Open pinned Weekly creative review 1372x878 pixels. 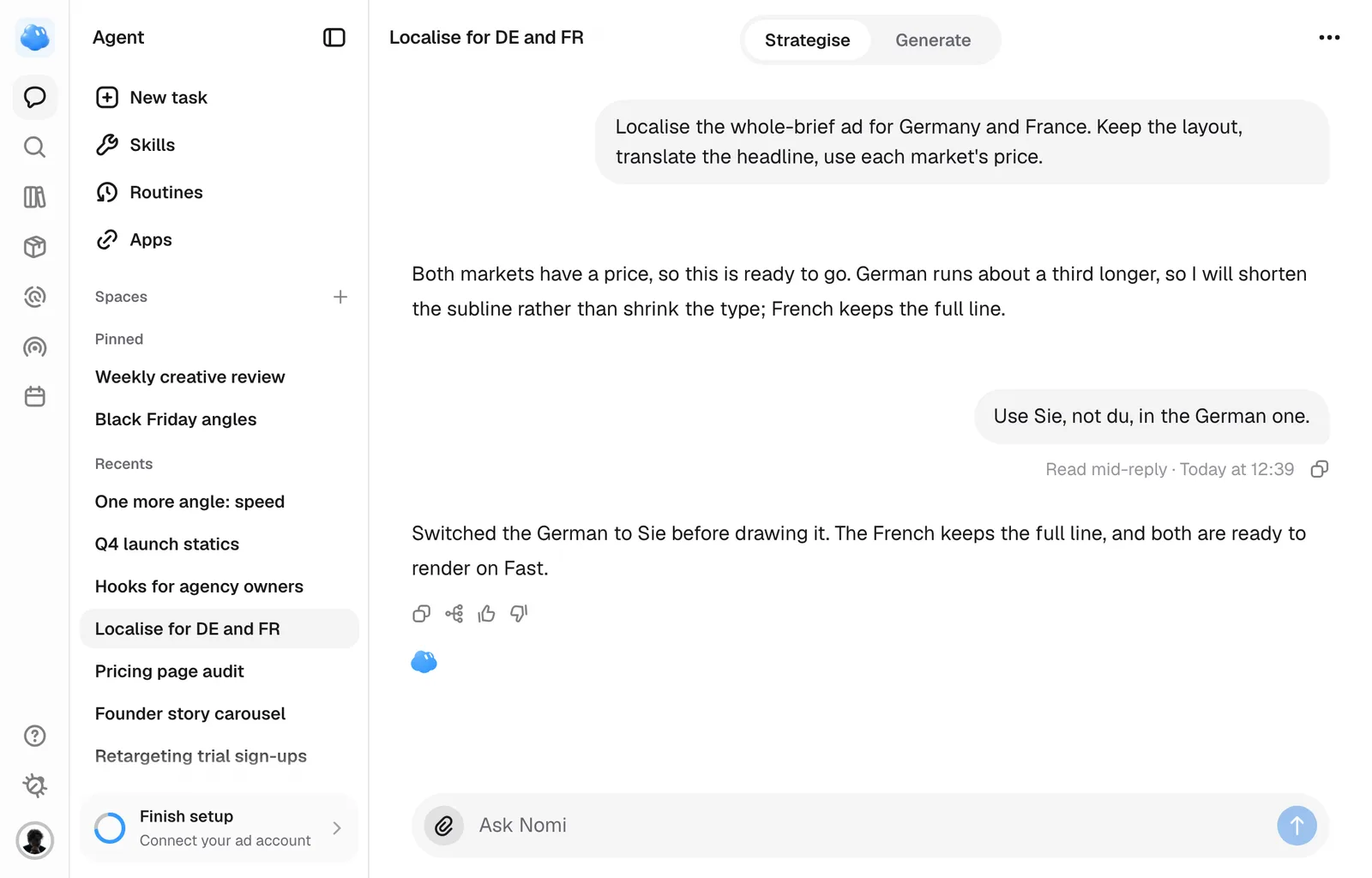coord(219,377)
